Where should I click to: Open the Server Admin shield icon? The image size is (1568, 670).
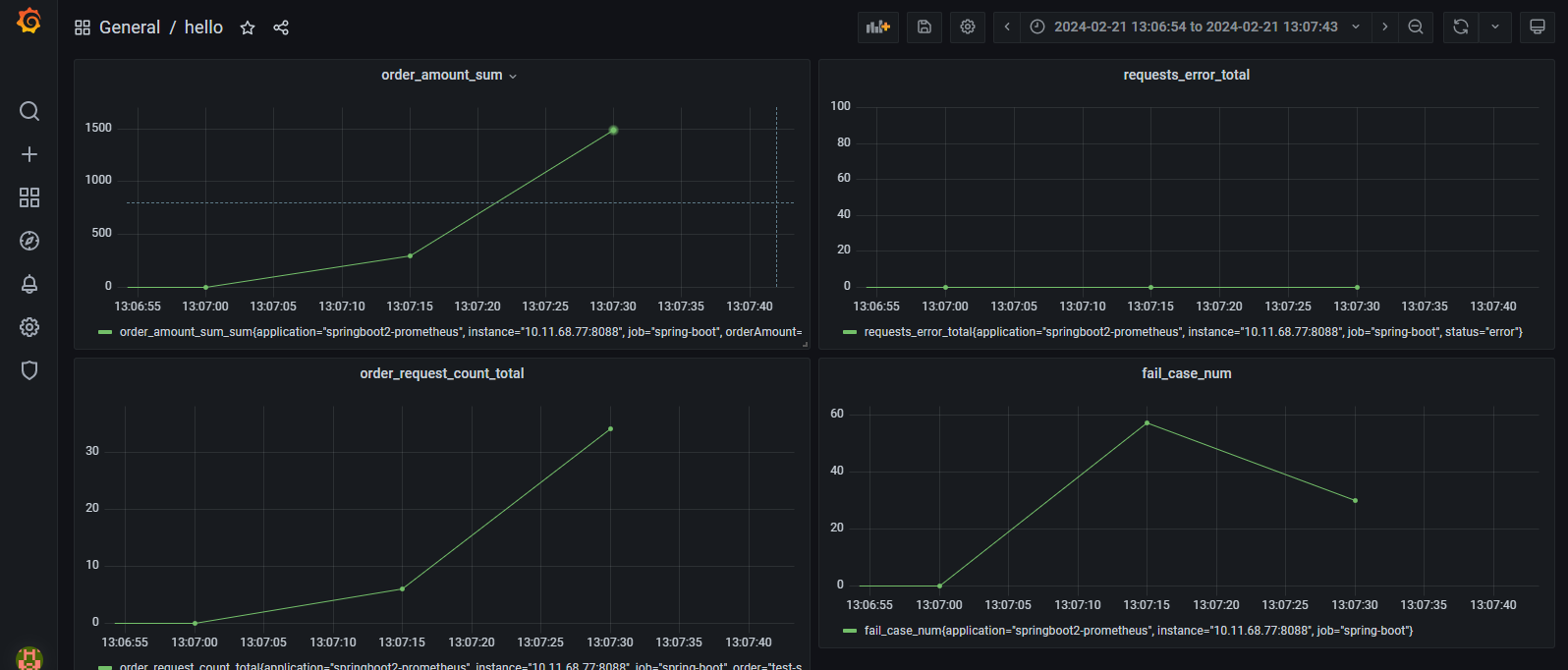click(29, 370)
